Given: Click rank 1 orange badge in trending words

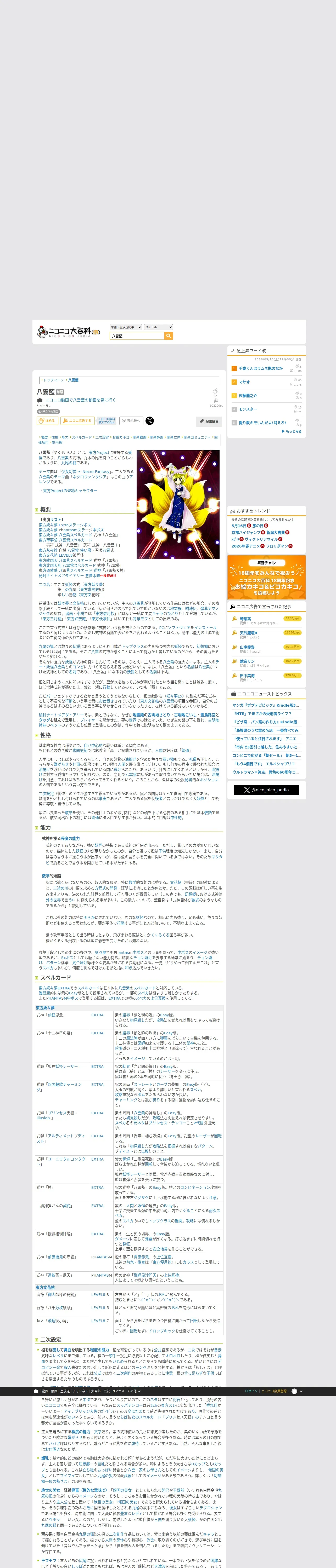Looking at the screenshot, I should pos(234,368).
